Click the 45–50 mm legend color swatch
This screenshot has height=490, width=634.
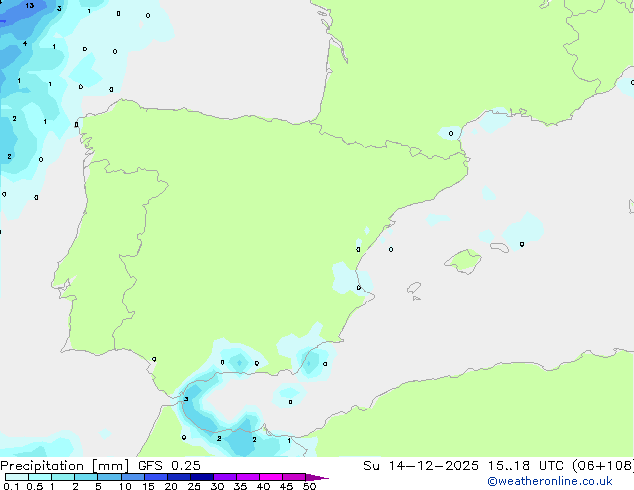click(294, 477)
